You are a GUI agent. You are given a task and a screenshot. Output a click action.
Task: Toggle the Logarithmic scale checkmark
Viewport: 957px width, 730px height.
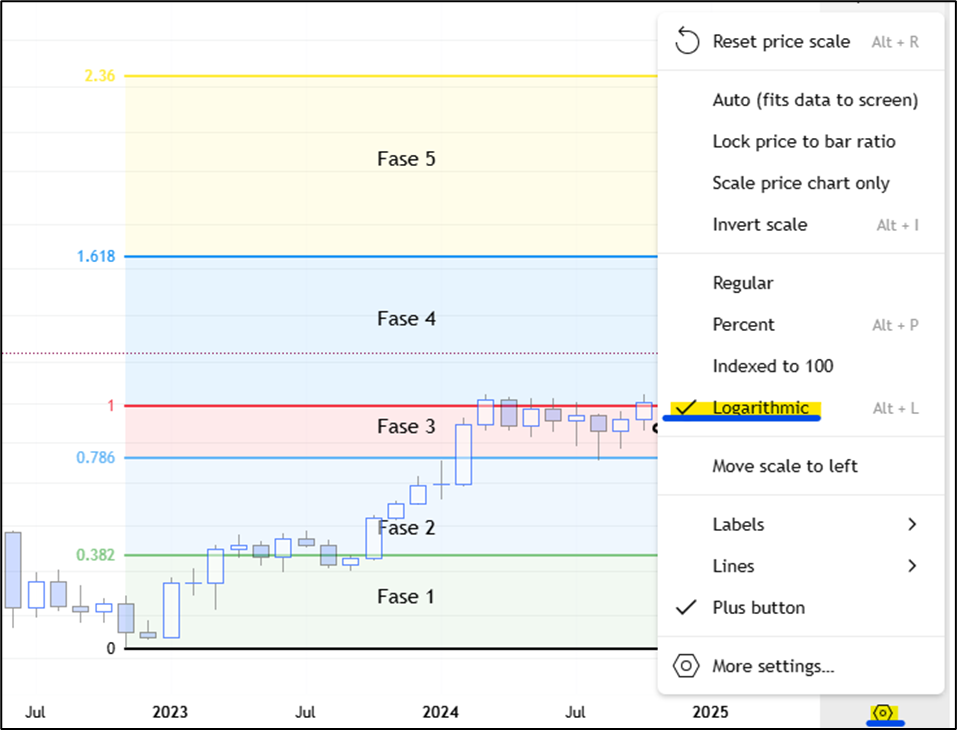pyautogui.click(x=686, y=408)
